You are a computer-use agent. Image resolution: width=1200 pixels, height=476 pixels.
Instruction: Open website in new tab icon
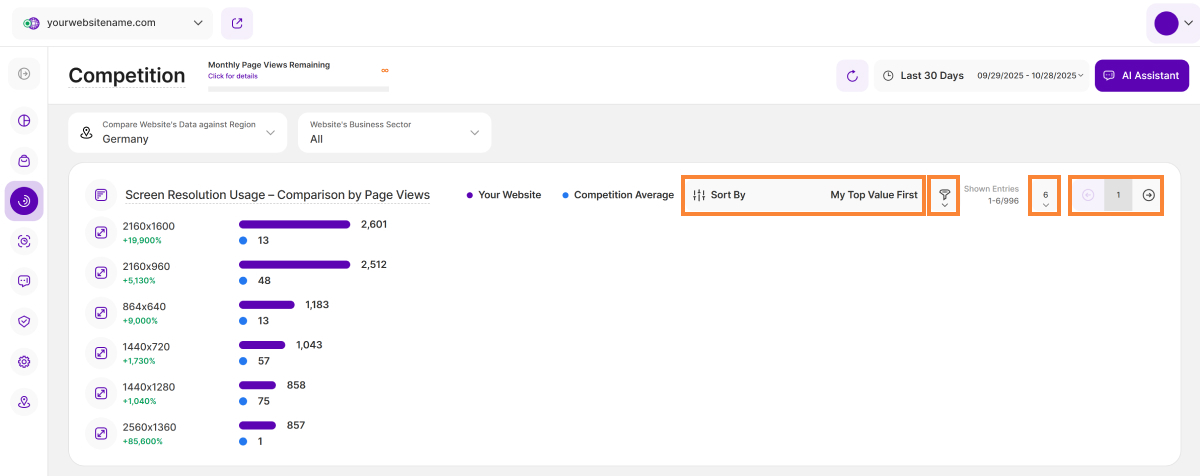tap(237, 23)
